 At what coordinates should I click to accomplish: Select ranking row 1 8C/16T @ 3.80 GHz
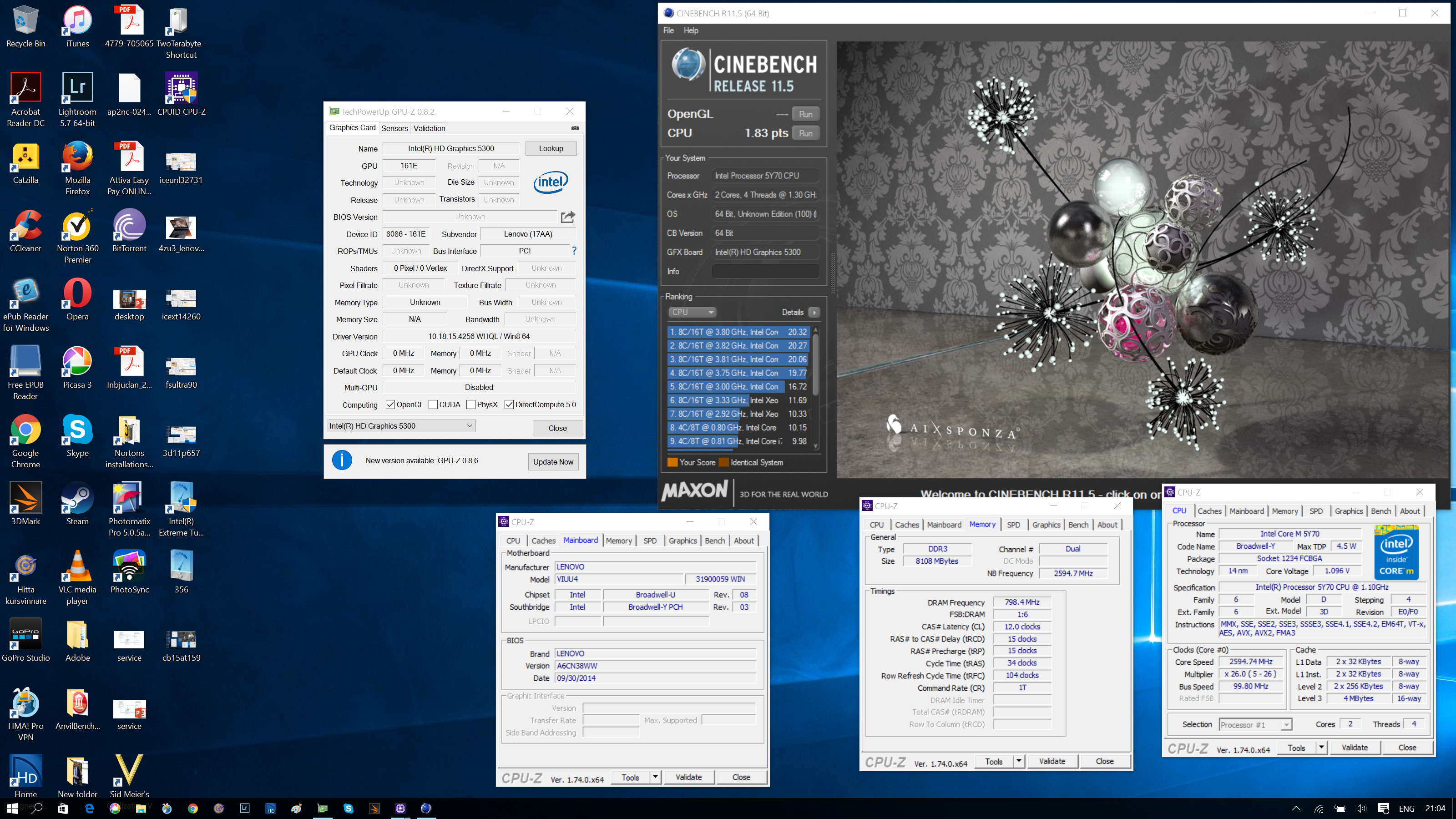738,332
